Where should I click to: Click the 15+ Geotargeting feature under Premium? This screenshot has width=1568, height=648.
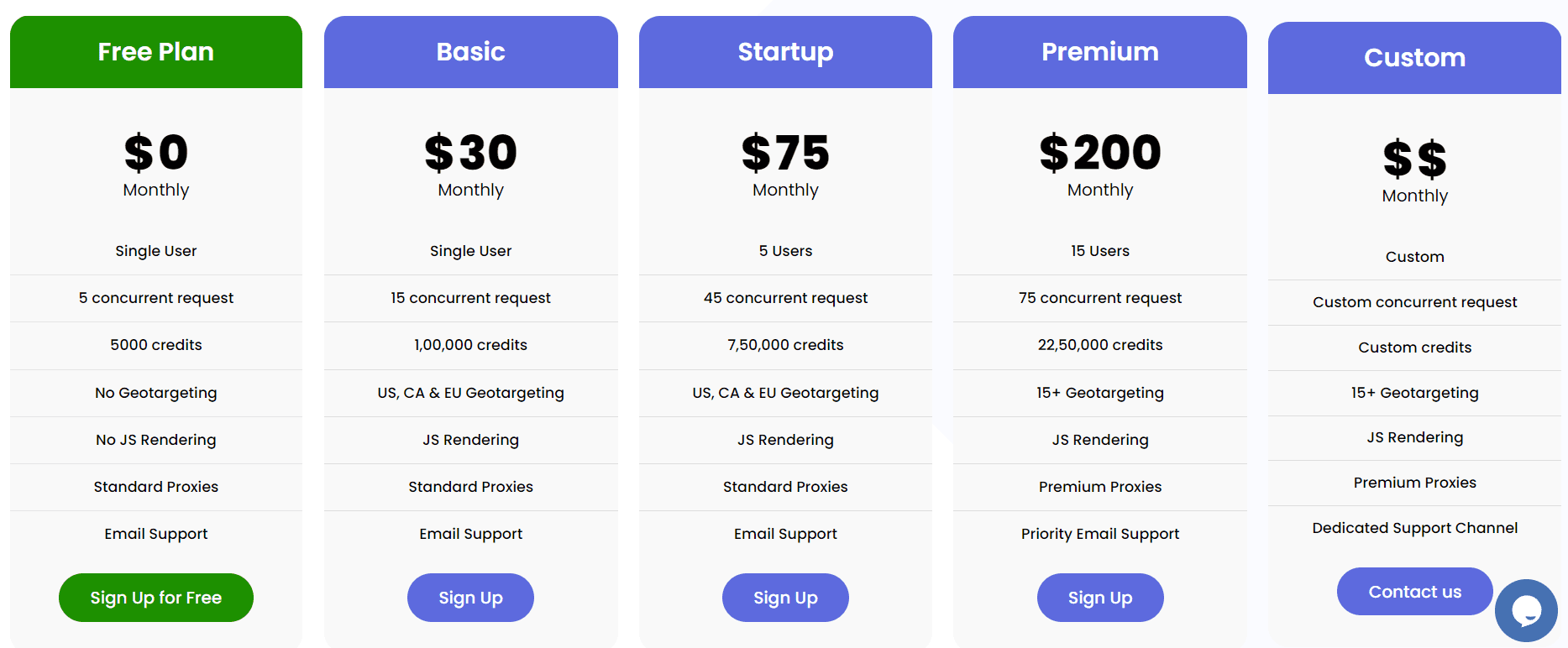[1100, 392]
